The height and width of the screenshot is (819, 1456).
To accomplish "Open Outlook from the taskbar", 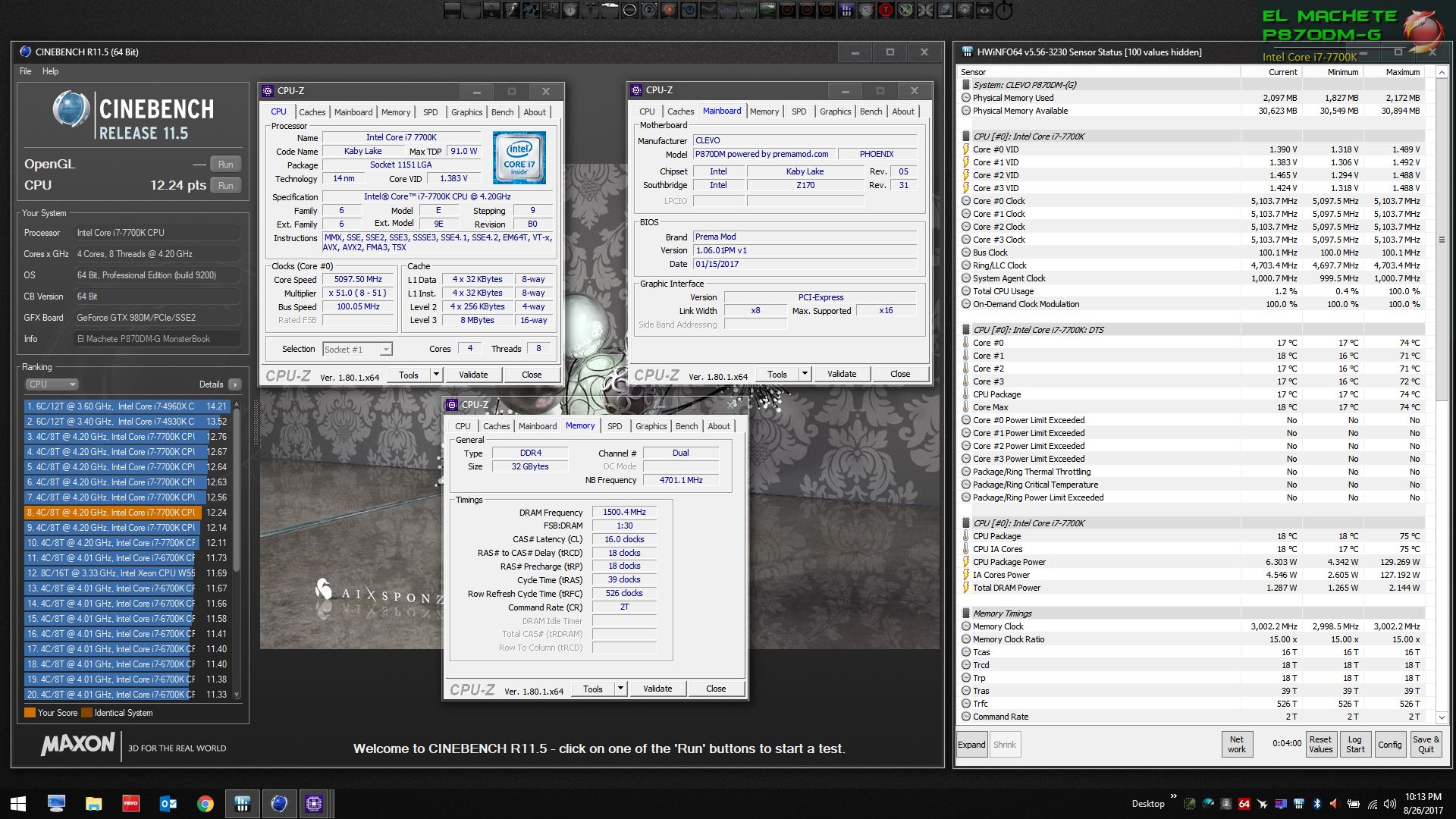I will 168,804.
